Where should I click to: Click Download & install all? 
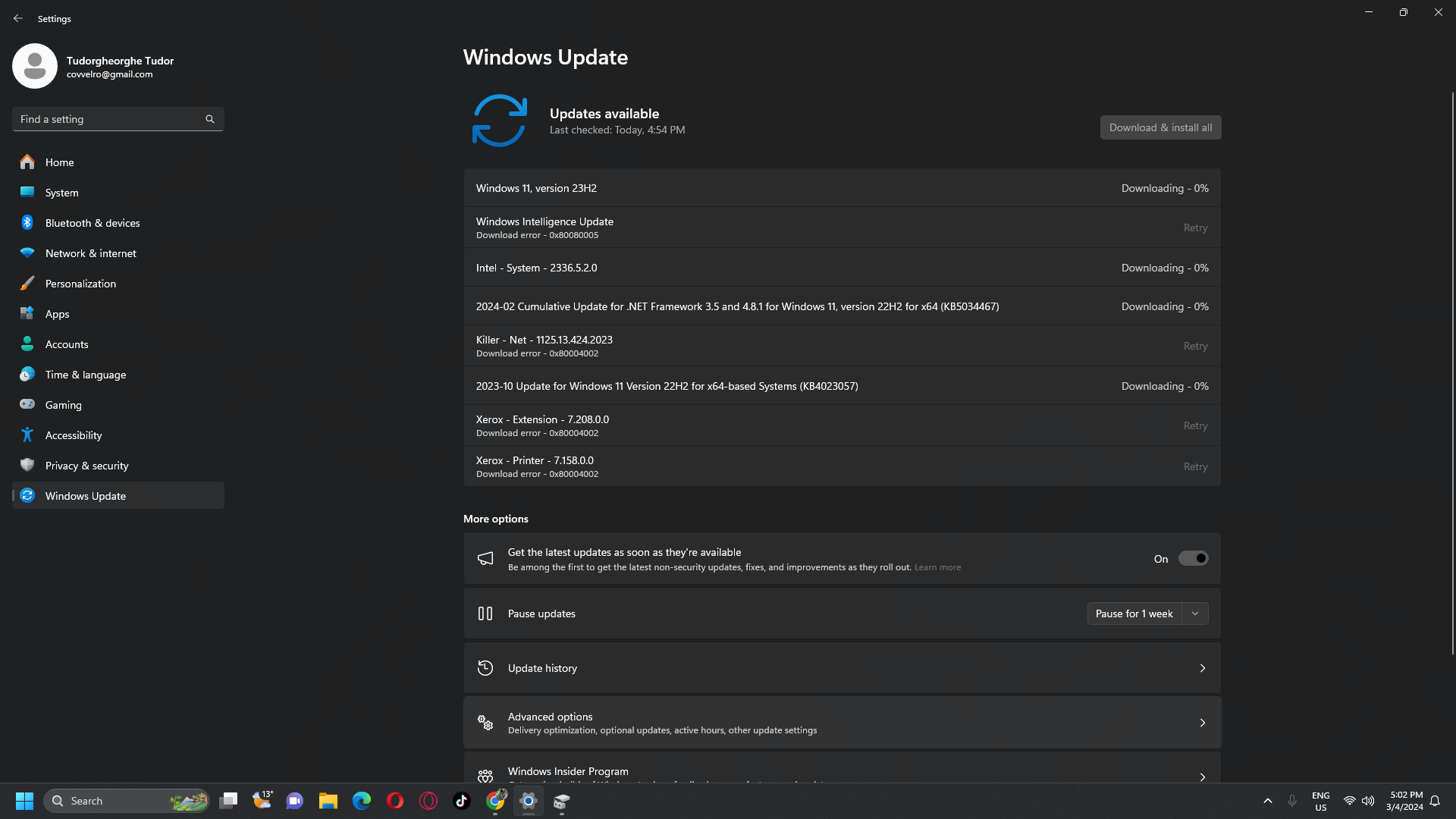tap(1160, 127)
